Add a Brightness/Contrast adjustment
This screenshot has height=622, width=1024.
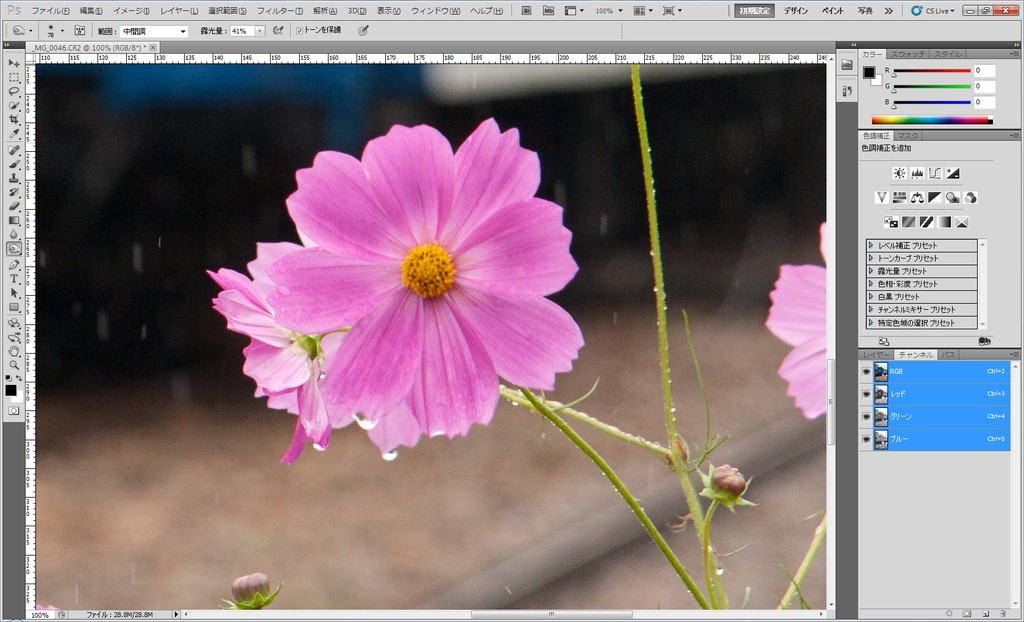(x=900, y=173)
